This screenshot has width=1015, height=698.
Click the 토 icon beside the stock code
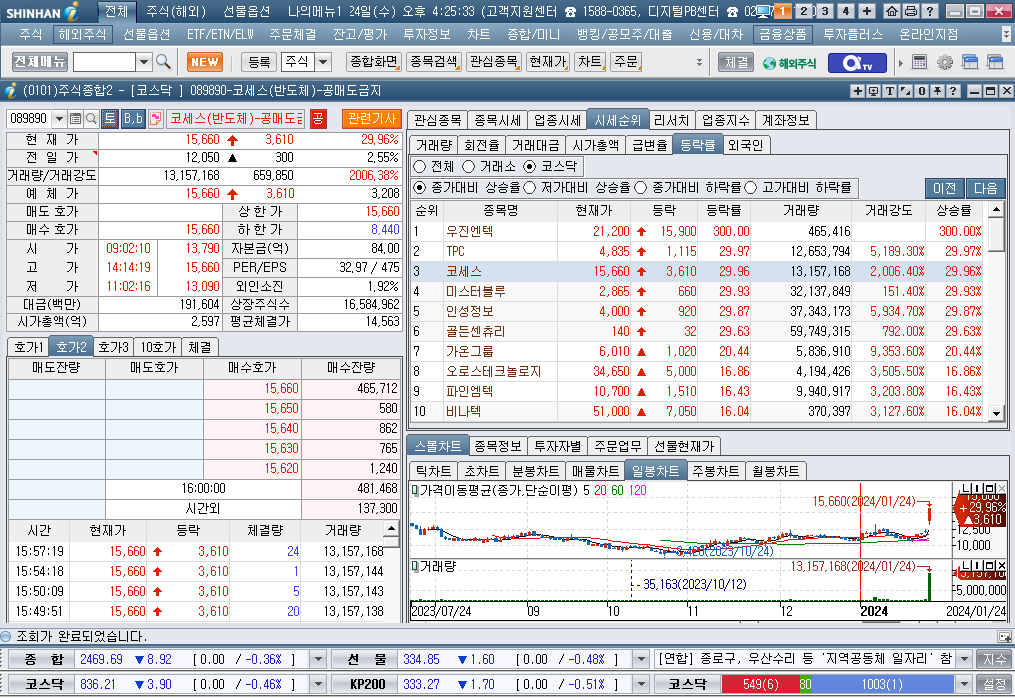(109, 118)
